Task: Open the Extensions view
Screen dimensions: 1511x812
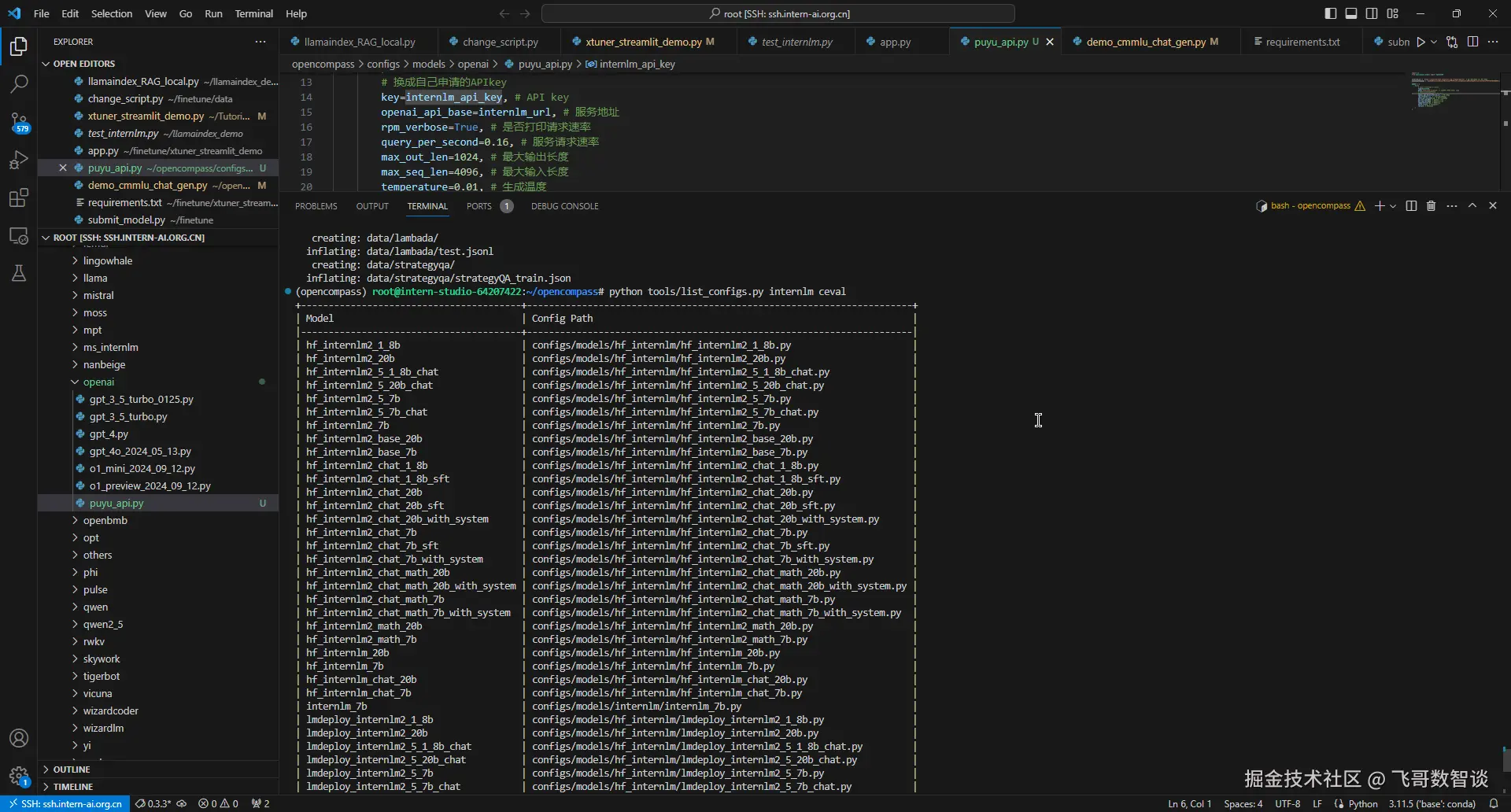Action: 19,197
